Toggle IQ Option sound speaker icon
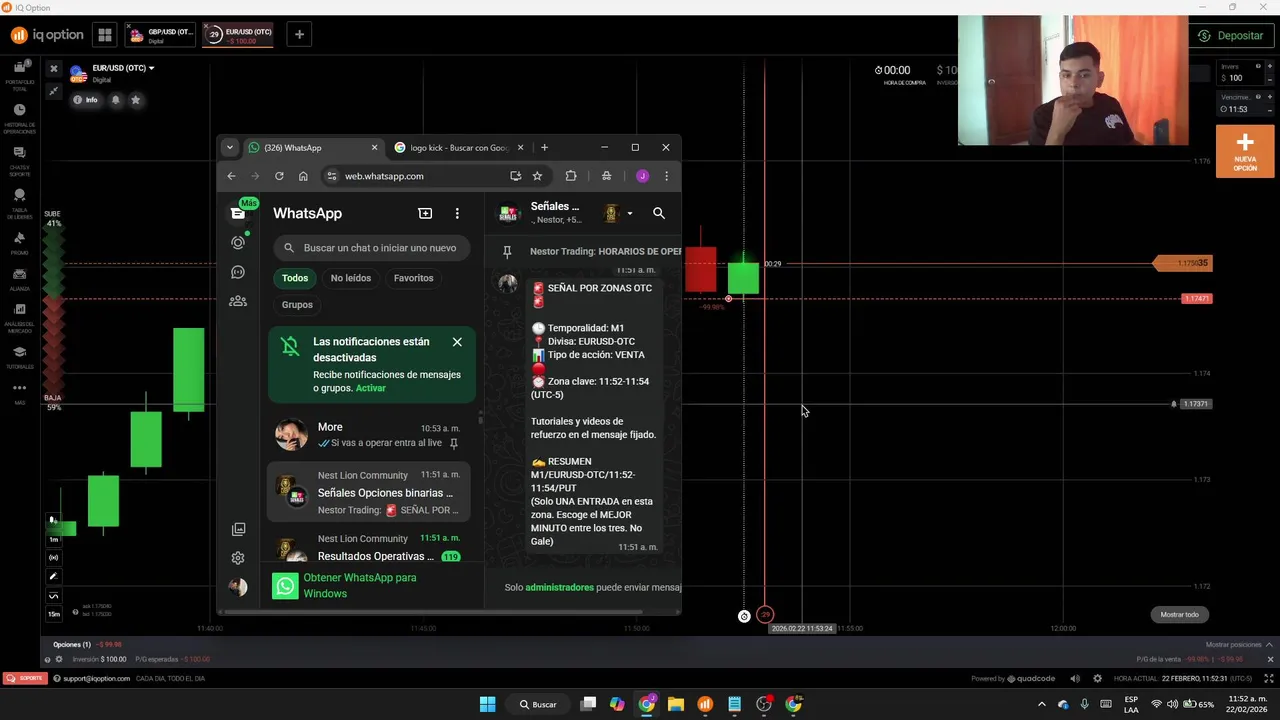Viewport: 1280px width, 720px height. (x=1076, y=678)
